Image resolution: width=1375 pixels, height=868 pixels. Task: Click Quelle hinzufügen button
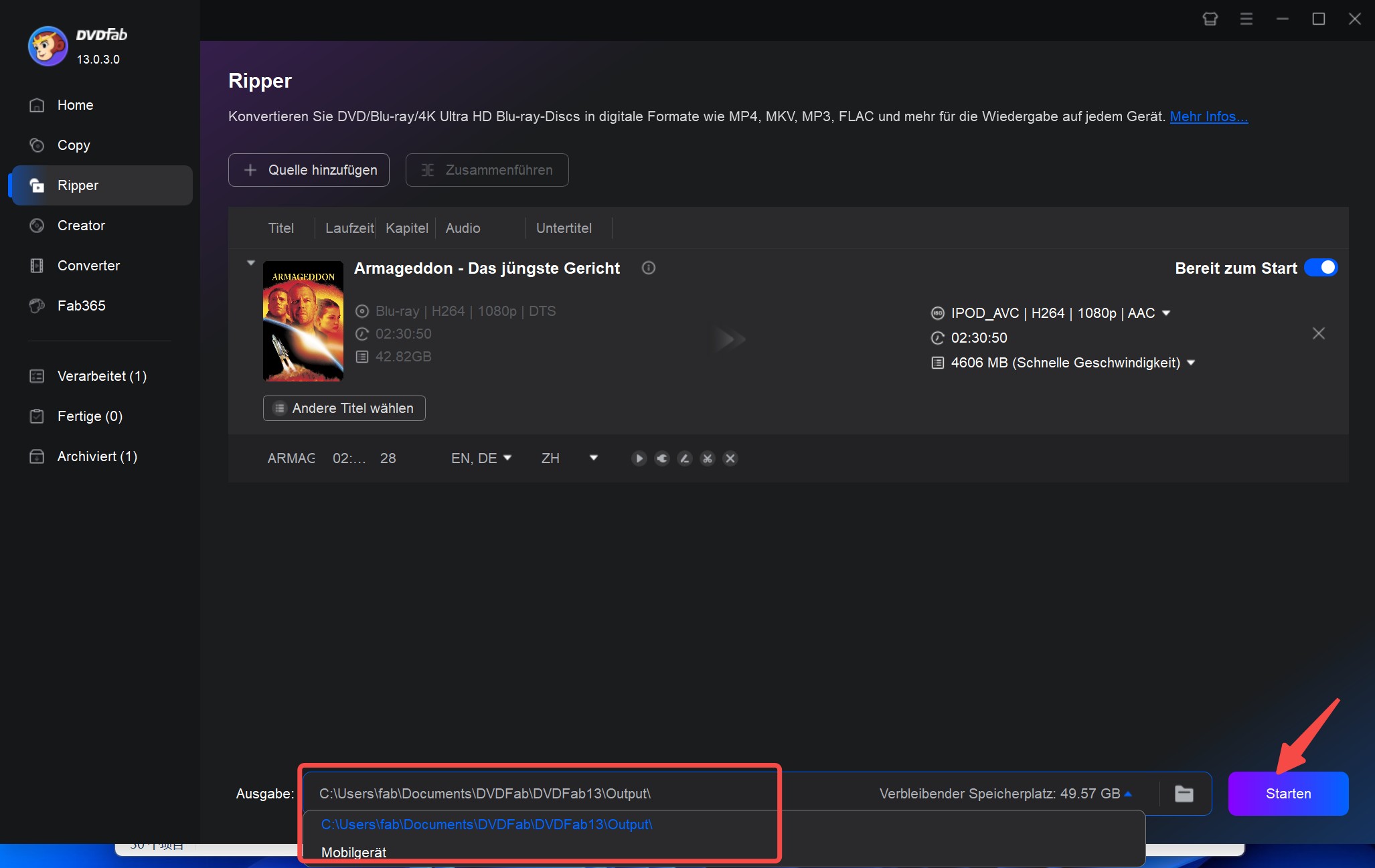click(x=309, y=170)
